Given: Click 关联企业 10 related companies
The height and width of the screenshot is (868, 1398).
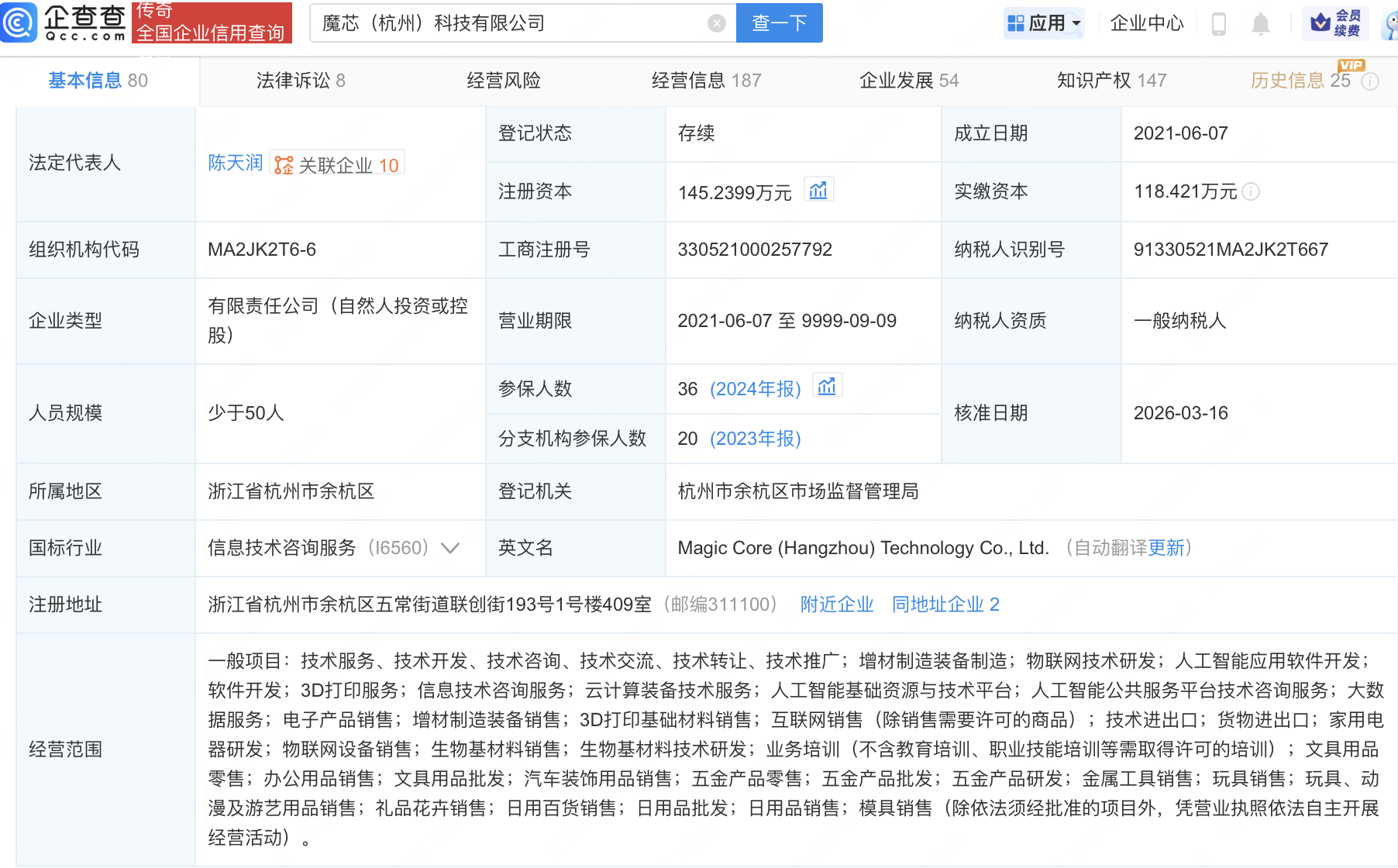Looking at the screenshot, I should tap(338, 164).
